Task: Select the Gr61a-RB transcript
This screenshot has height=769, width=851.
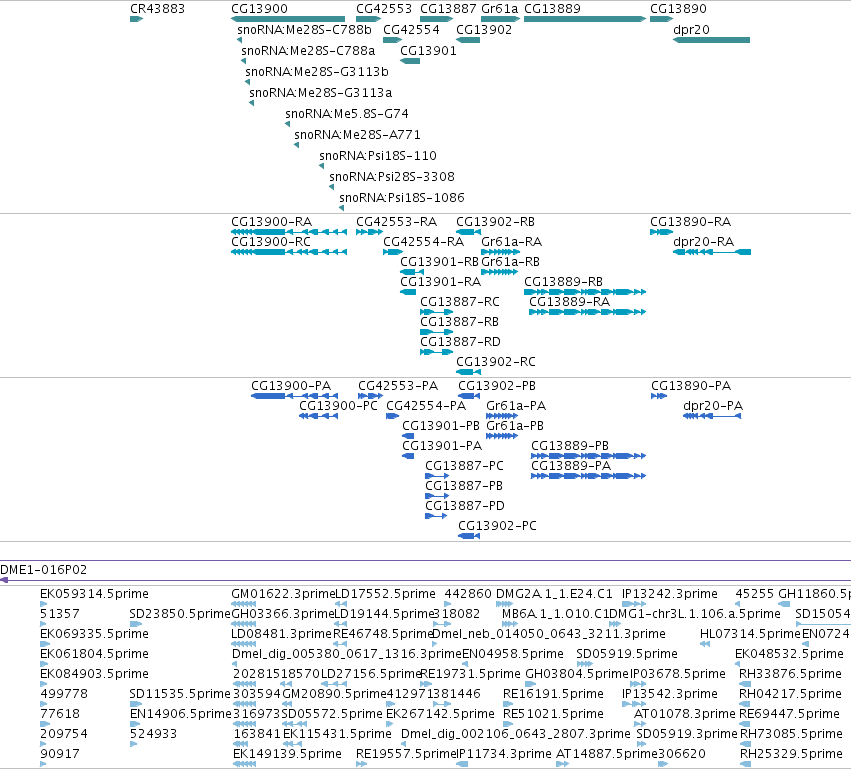Action: point(499,272)
